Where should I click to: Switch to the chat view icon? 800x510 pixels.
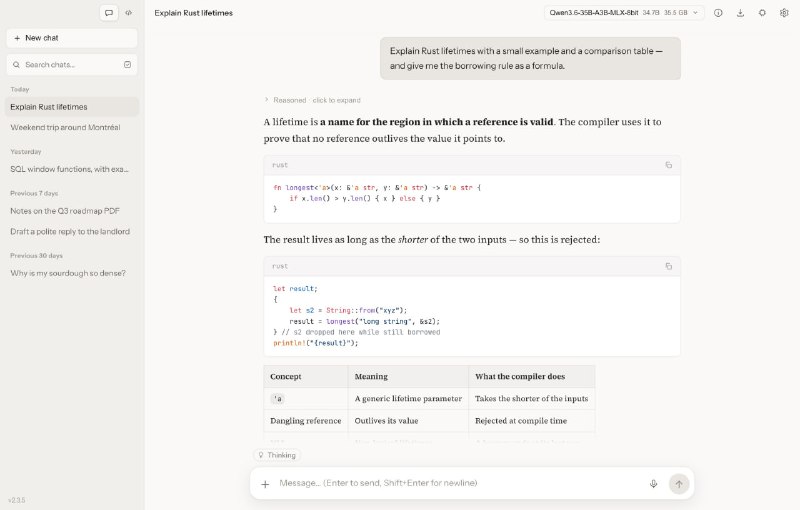pos(109,13)
